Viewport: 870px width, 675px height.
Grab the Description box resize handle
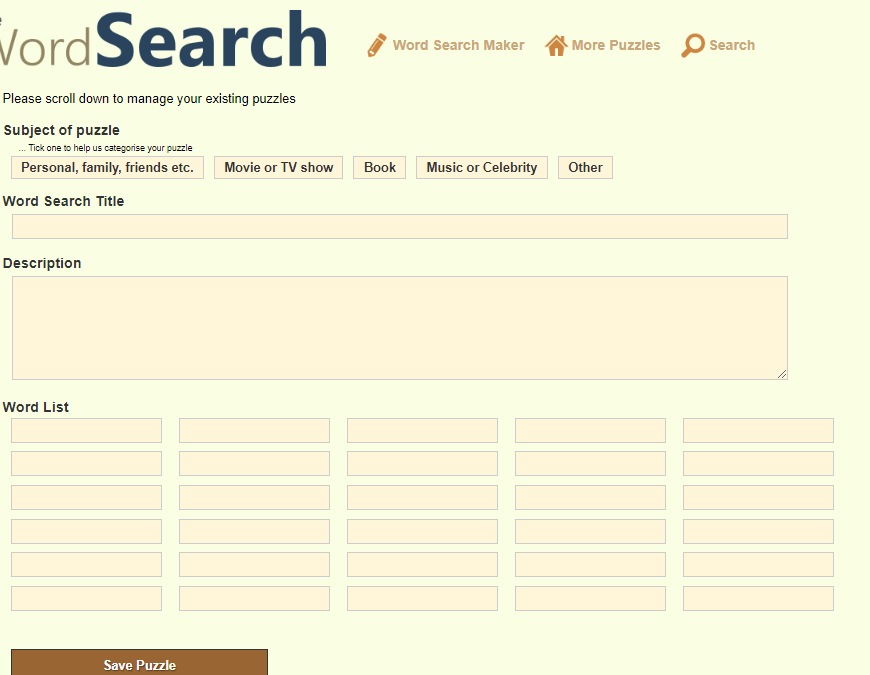pos(782,374)
